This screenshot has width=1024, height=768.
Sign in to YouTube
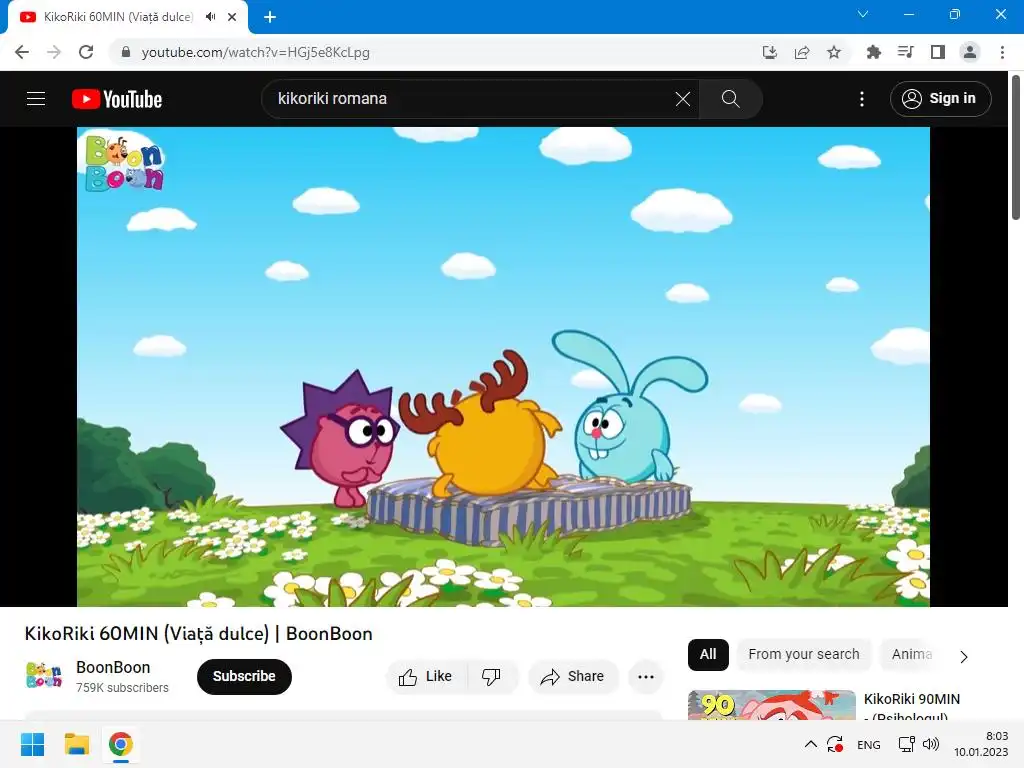[940, 99]
